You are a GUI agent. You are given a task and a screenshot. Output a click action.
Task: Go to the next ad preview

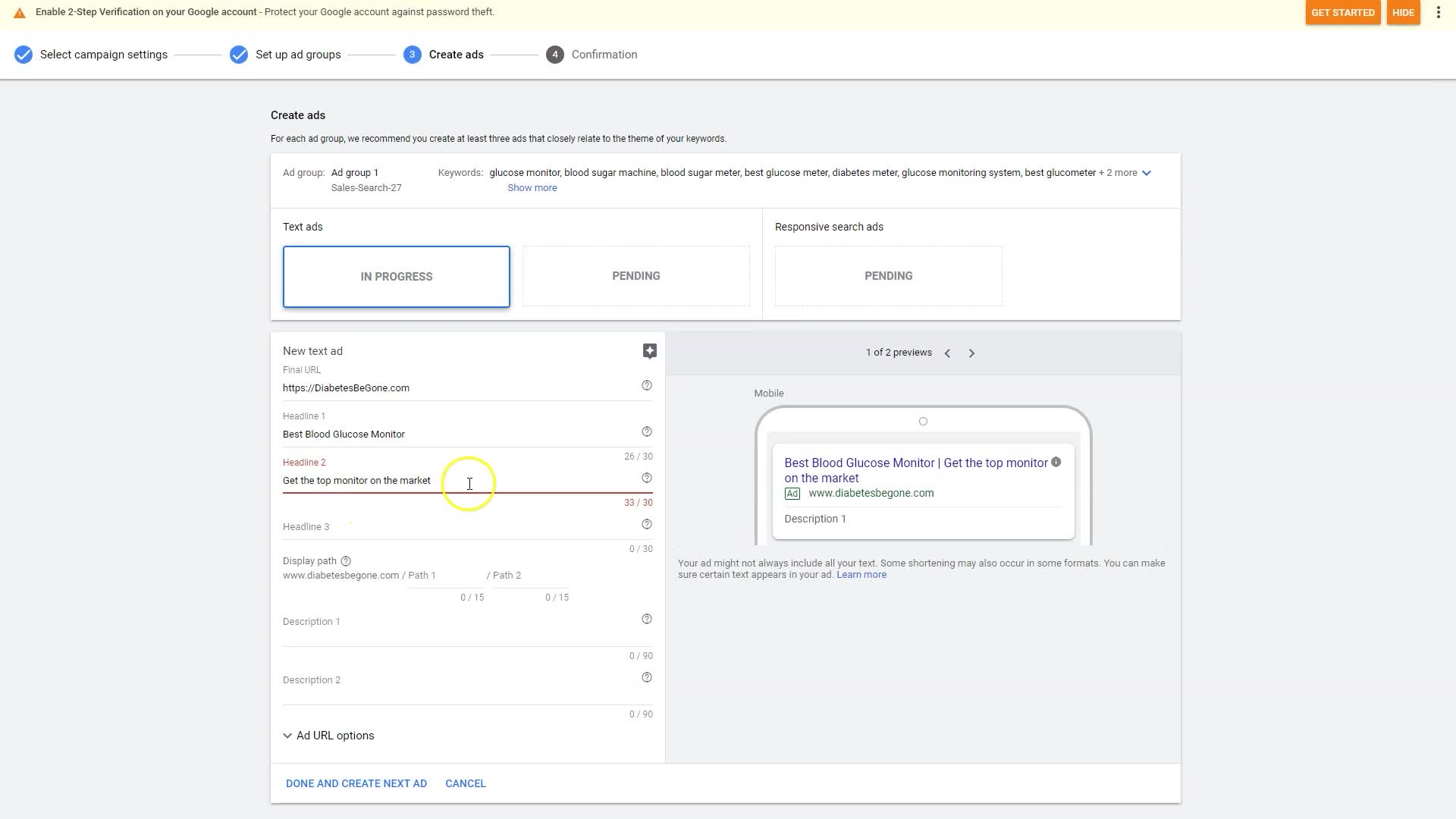[x=971, y=353]
